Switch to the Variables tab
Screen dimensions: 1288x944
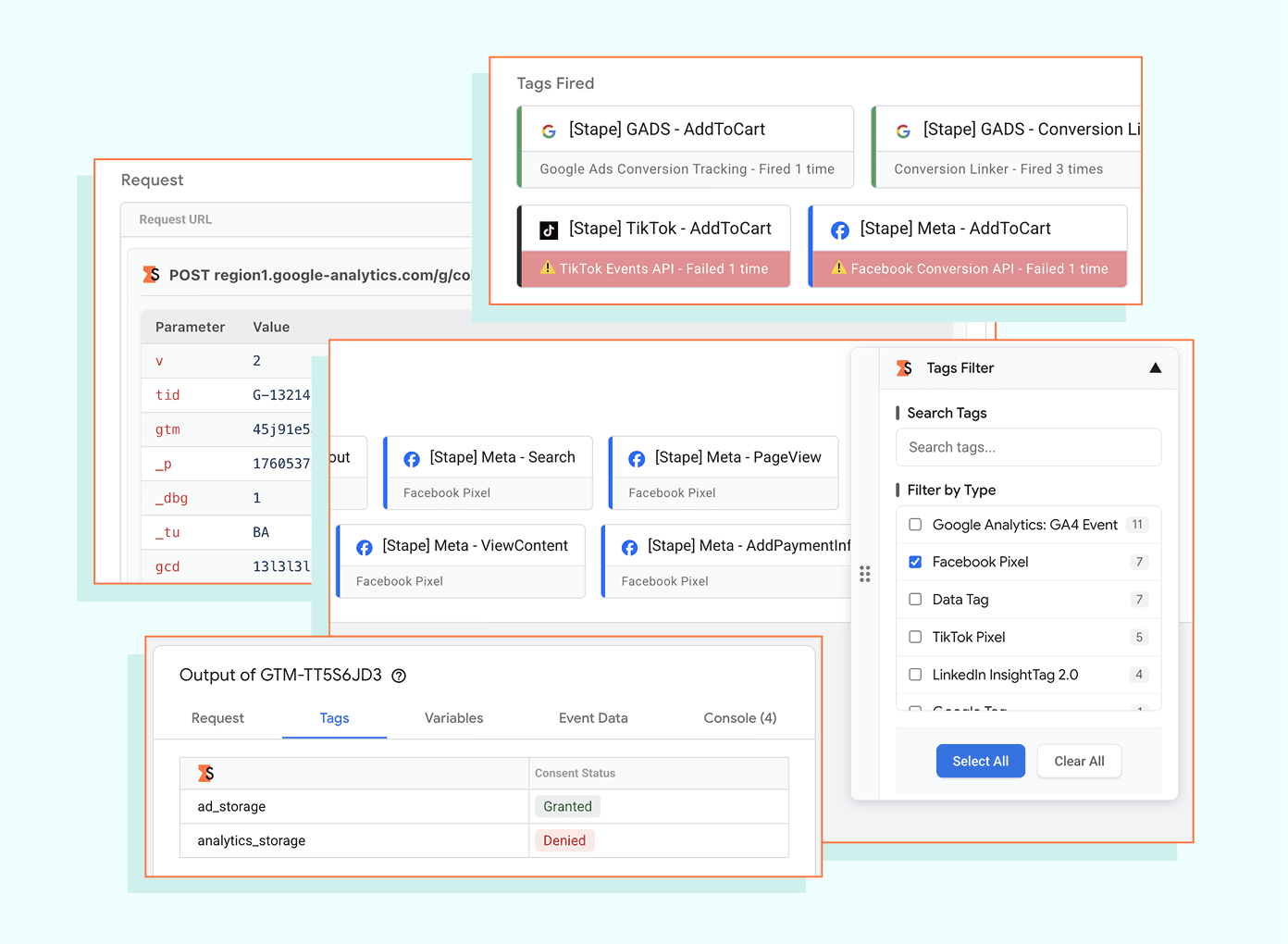(x=453, y=718)
